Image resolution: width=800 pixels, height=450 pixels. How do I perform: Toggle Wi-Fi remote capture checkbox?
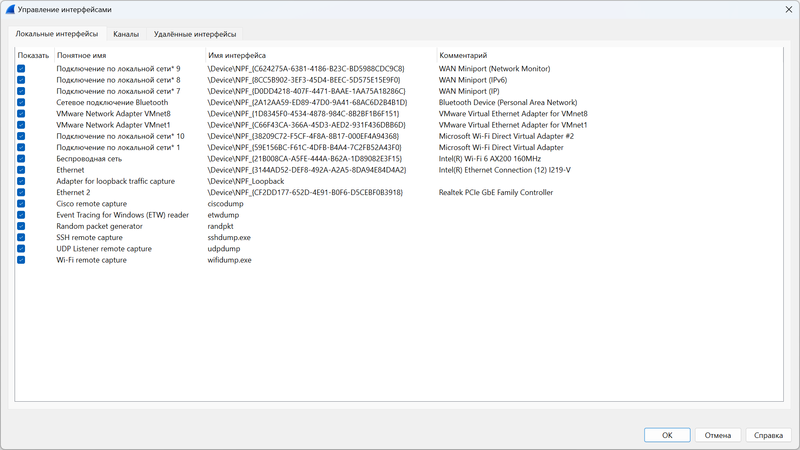21,260
